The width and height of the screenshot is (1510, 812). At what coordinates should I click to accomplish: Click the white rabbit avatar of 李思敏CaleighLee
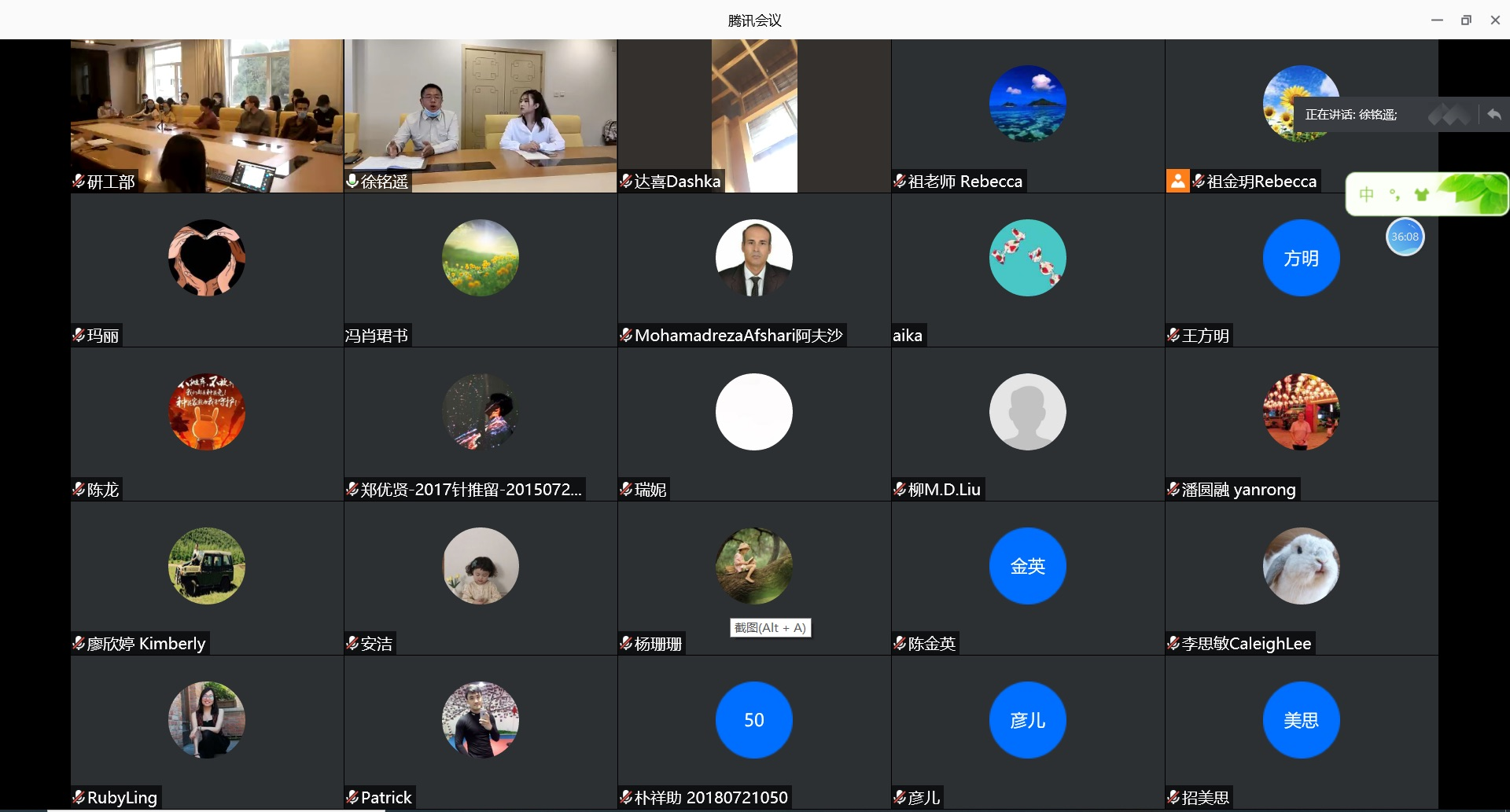click(x=1301, y=566)
